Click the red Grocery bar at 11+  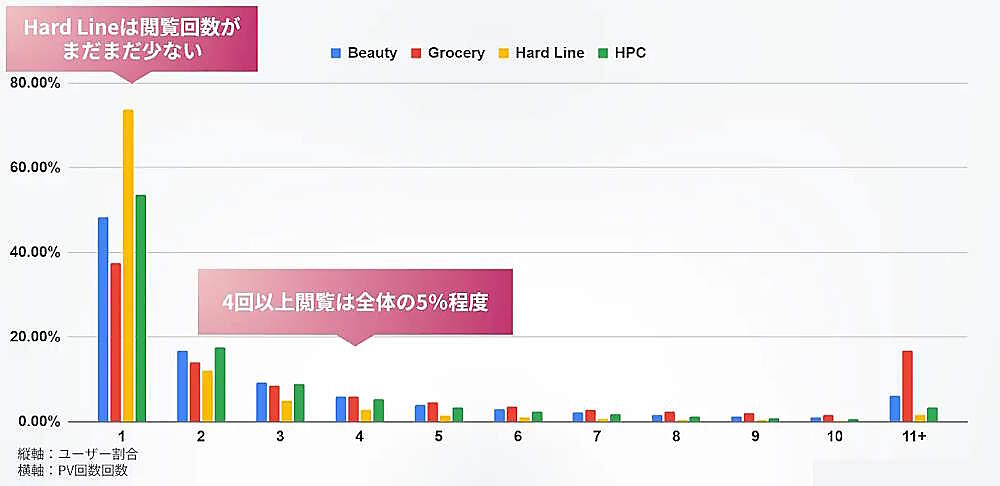click(x=907, y=386)
